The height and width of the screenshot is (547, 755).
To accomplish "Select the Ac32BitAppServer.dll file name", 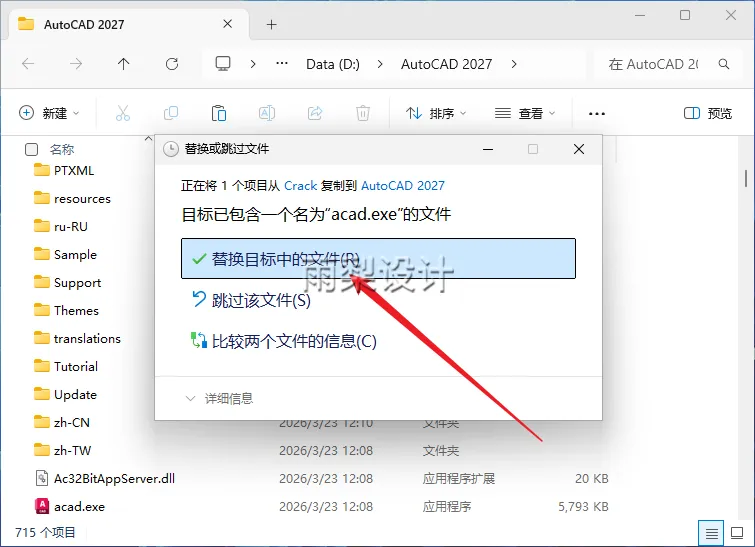I will (114, 478).
